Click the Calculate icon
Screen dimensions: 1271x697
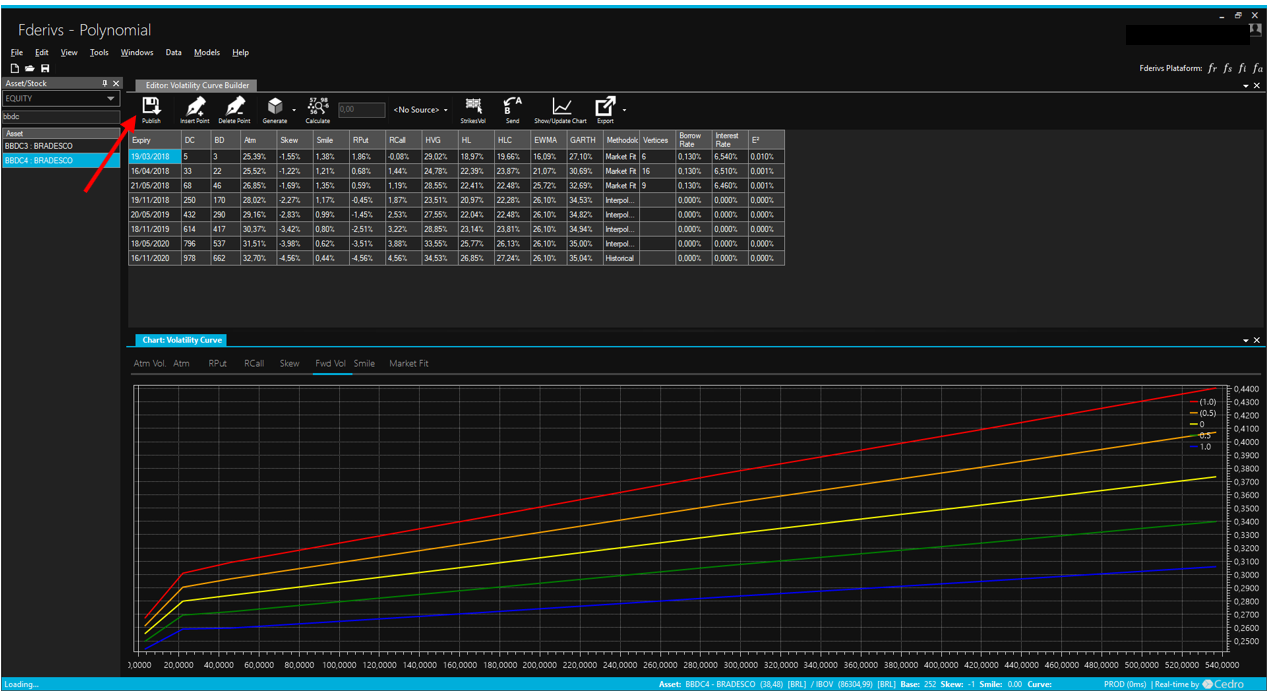click(318, 107)
